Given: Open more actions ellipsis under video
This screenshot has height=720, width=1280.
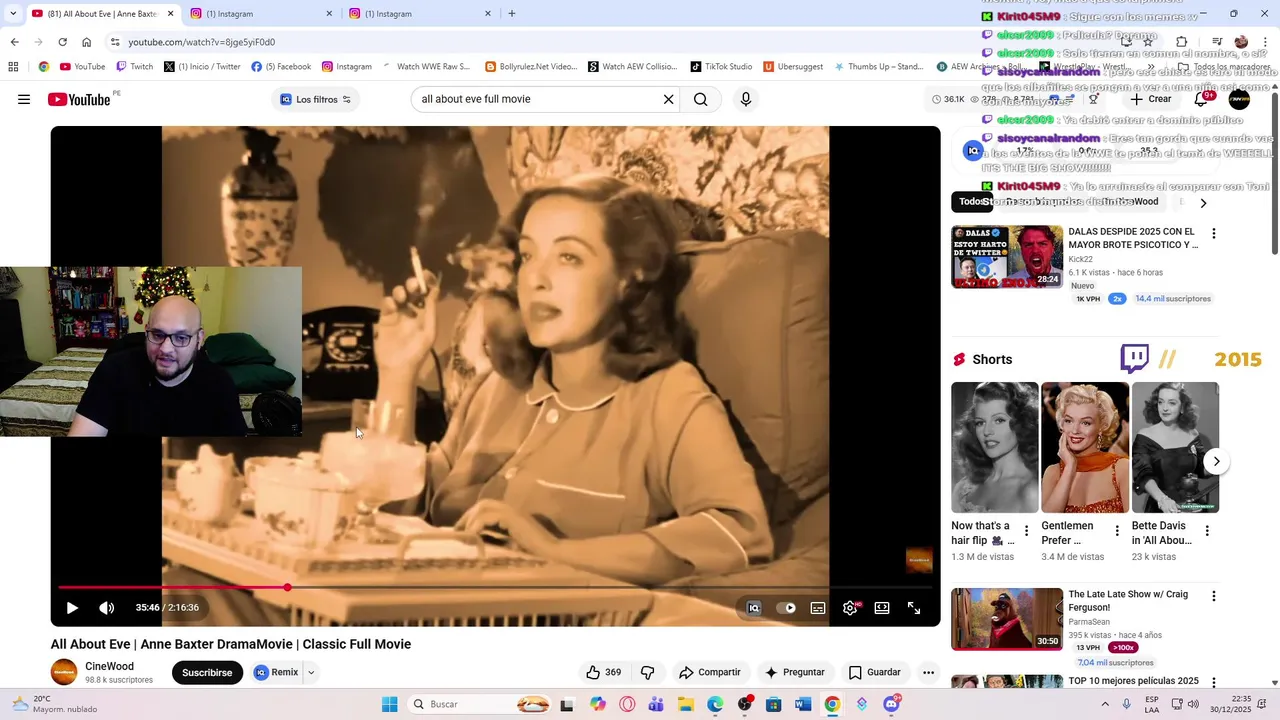Looking at the screenshot, I should tap(928, 672).
